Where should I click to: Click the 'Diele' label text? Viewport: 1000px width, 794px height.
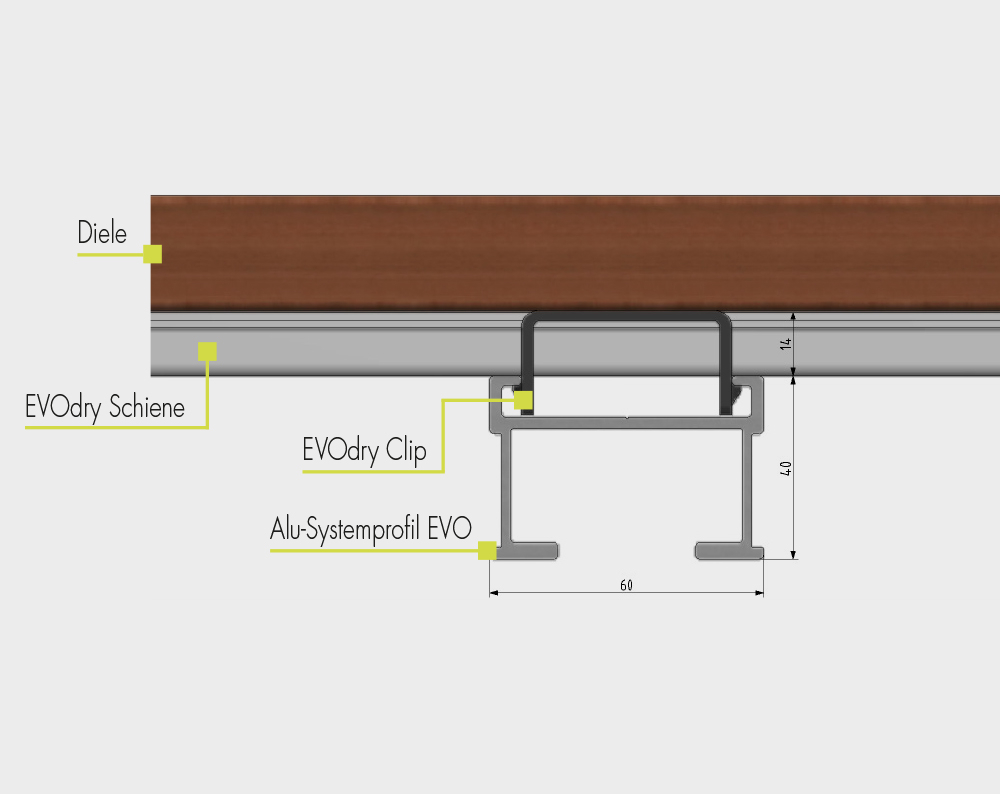point(102,234)
